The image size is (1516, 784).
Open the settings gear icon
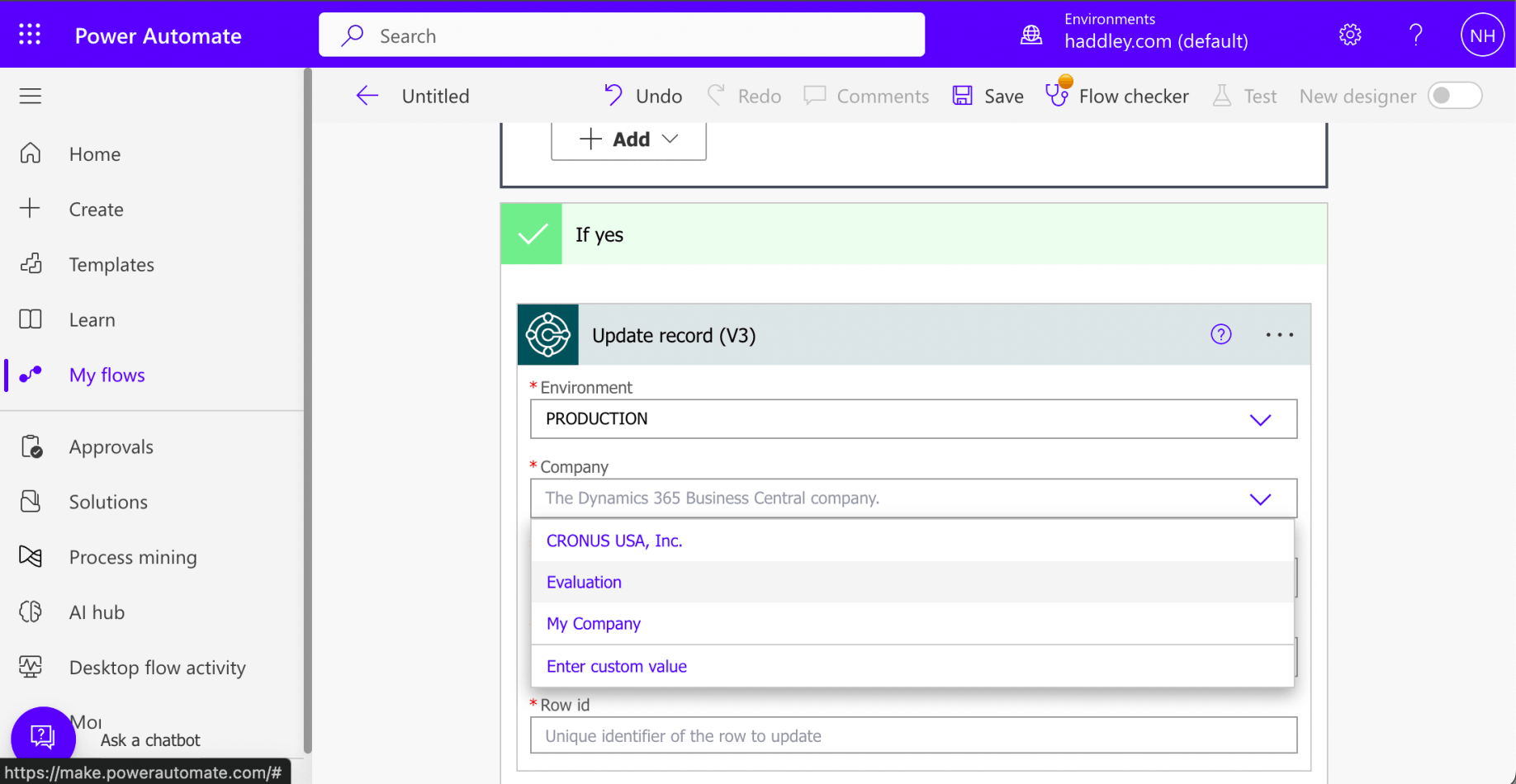click(x=1350, y=35)
